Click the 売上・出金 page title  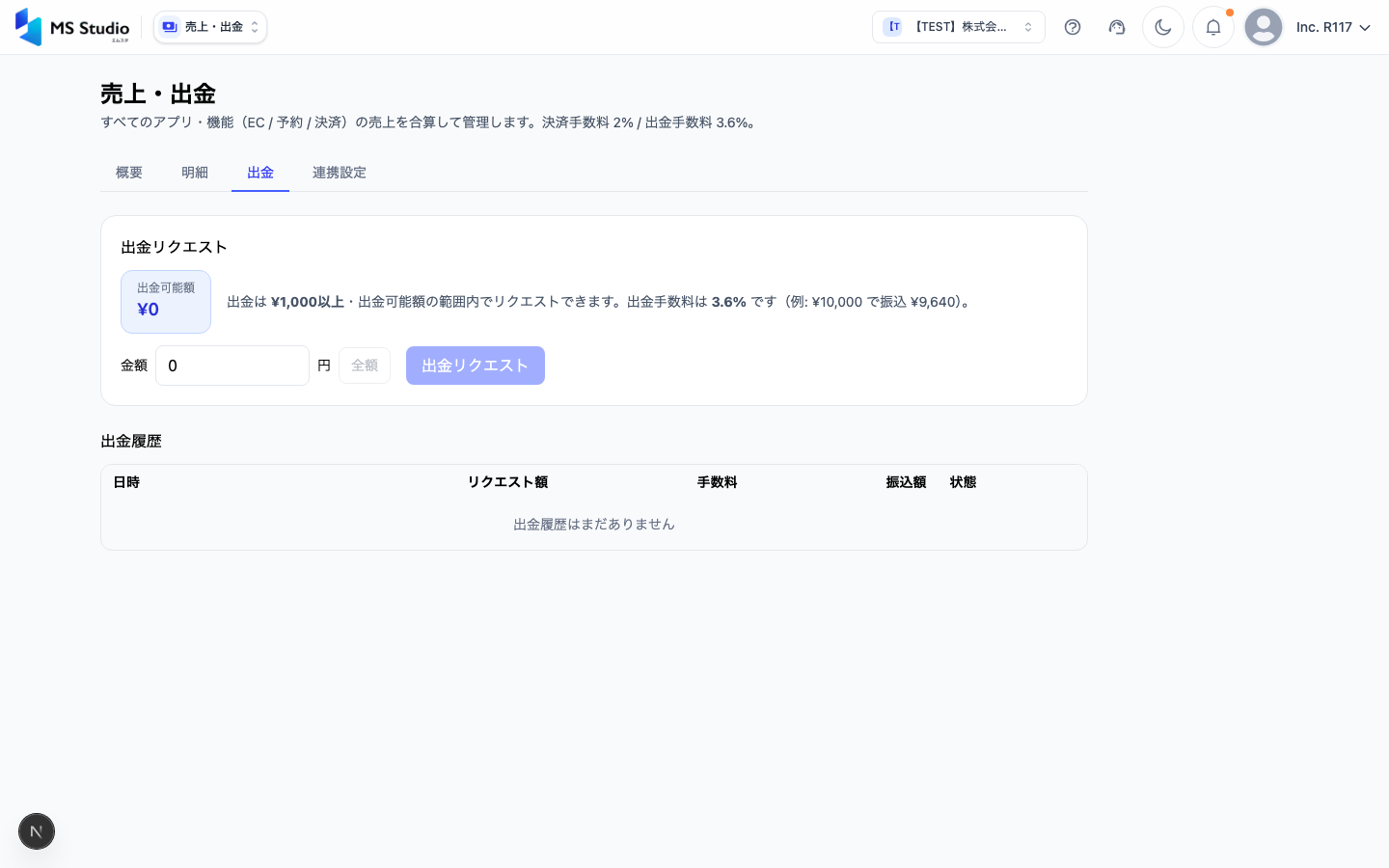(x=158, y=94)
